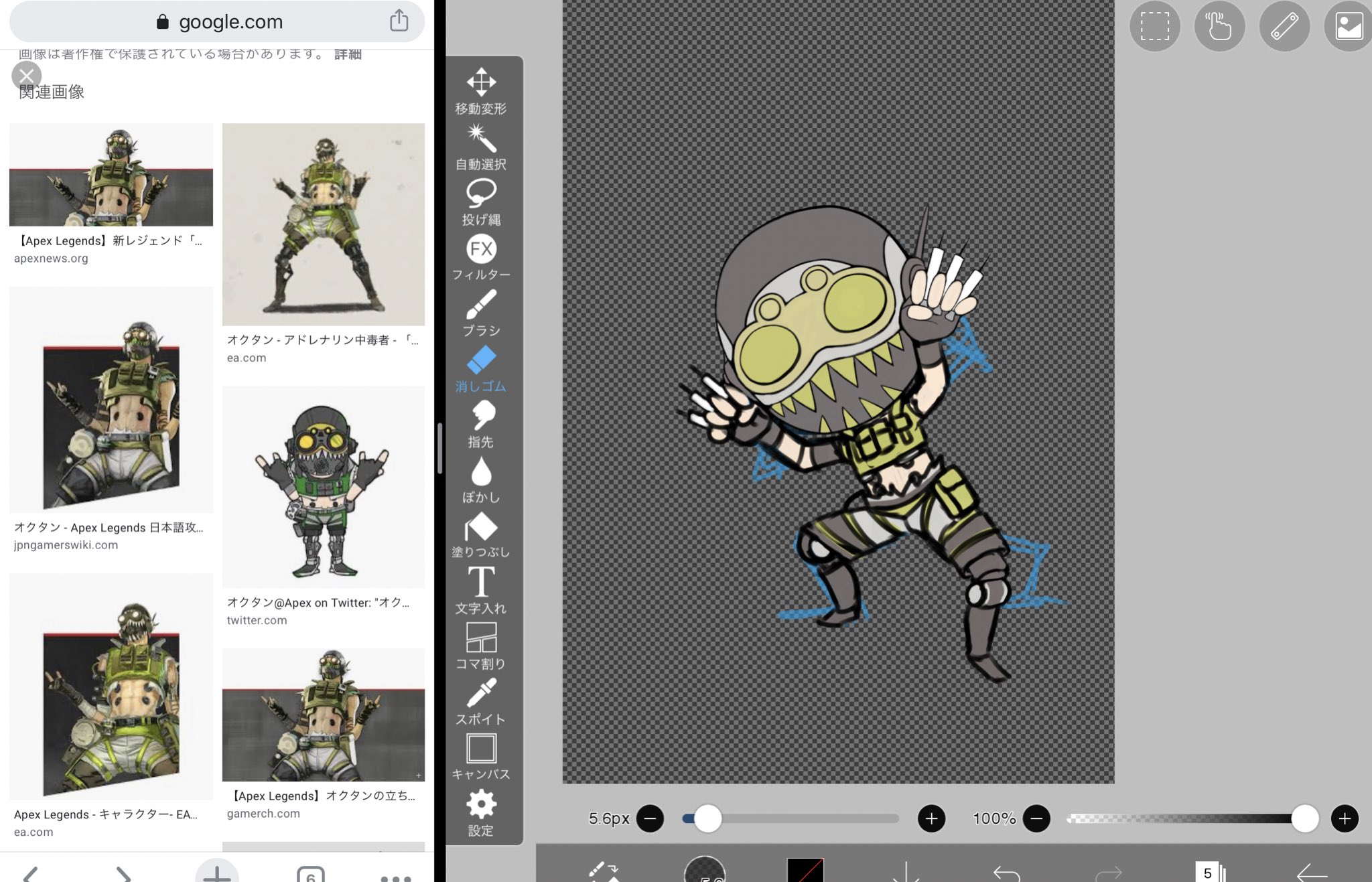Viewport: 1372px width, 882px height.
Task: Click the オクタン@Apex on Twitter title
Action: click(318, 603)
